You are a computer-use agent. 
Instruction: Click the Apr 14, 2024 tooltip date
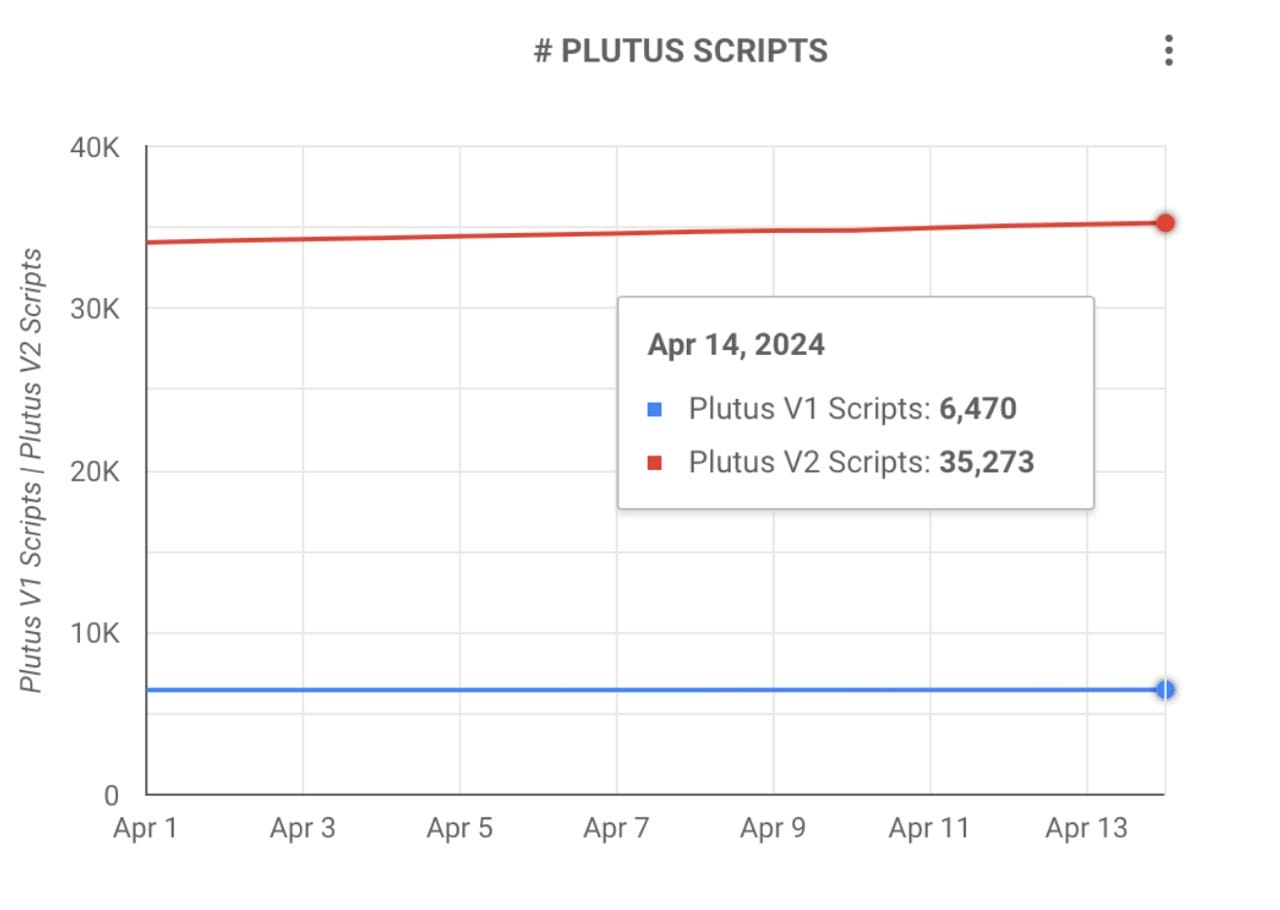coord(736,345)
